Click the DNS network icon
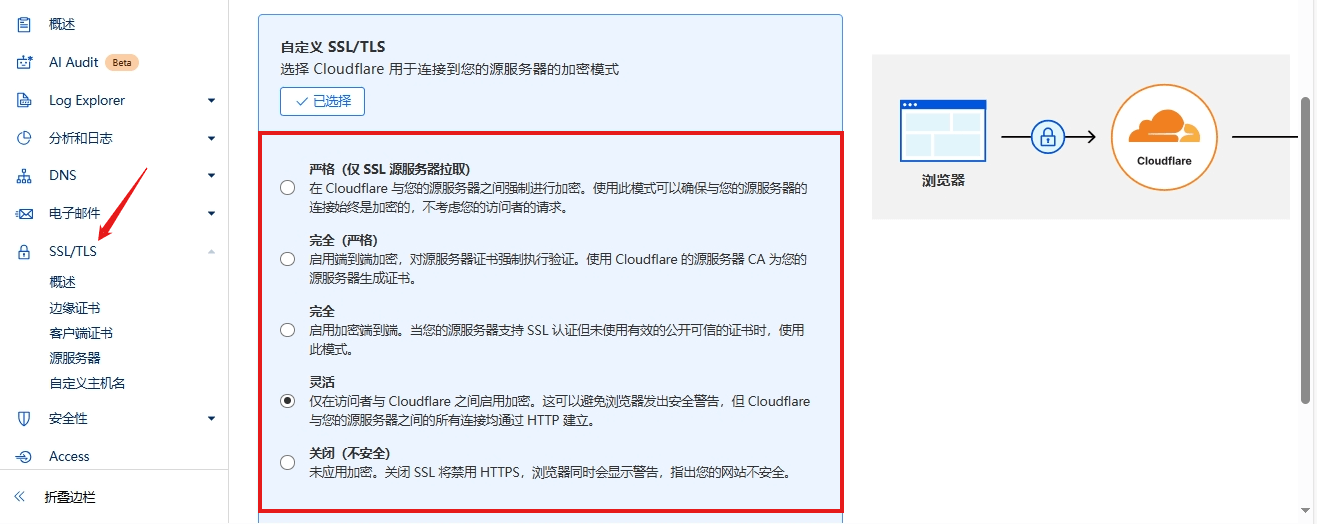 point(25,176)
